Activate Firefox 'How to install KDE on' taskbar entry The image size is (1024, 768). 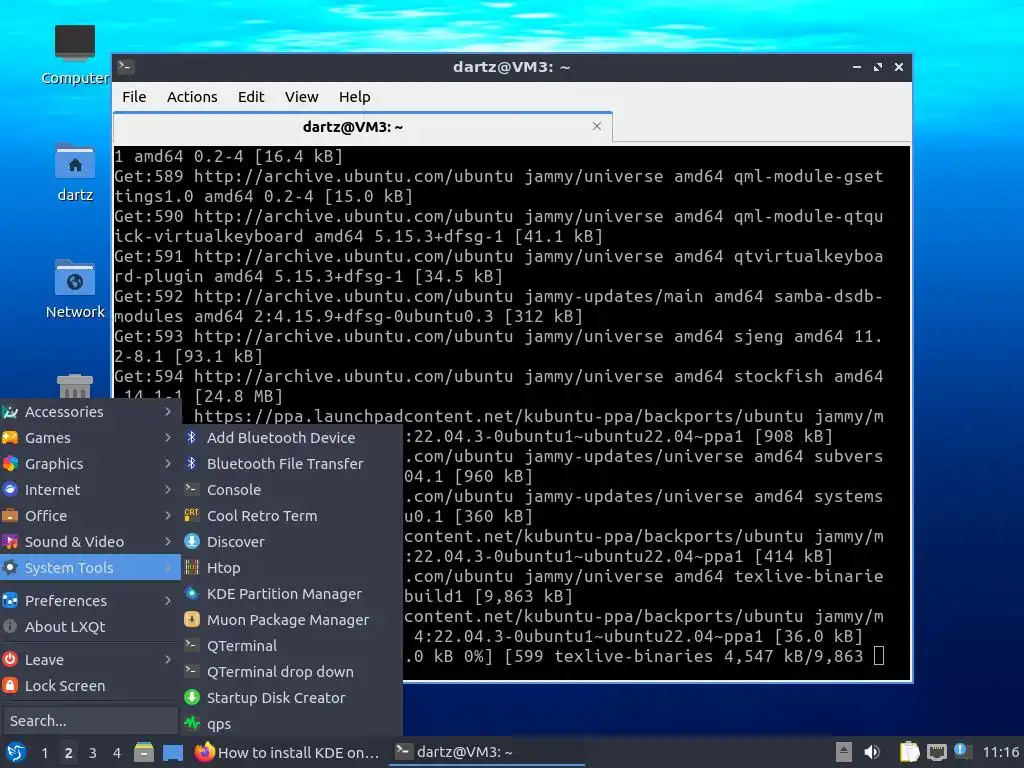pos(288,752)
